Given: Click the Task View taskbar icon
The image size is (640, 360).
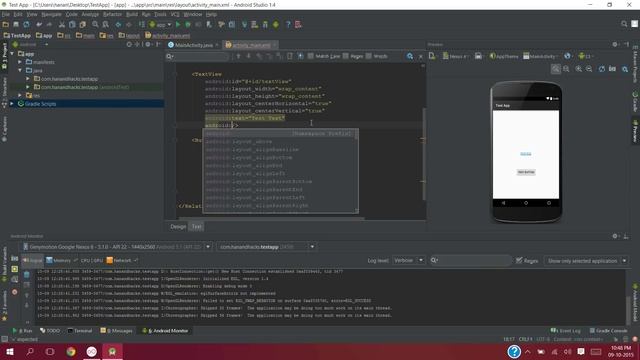Looking at the screenshot, I should (x=50, y=351).
